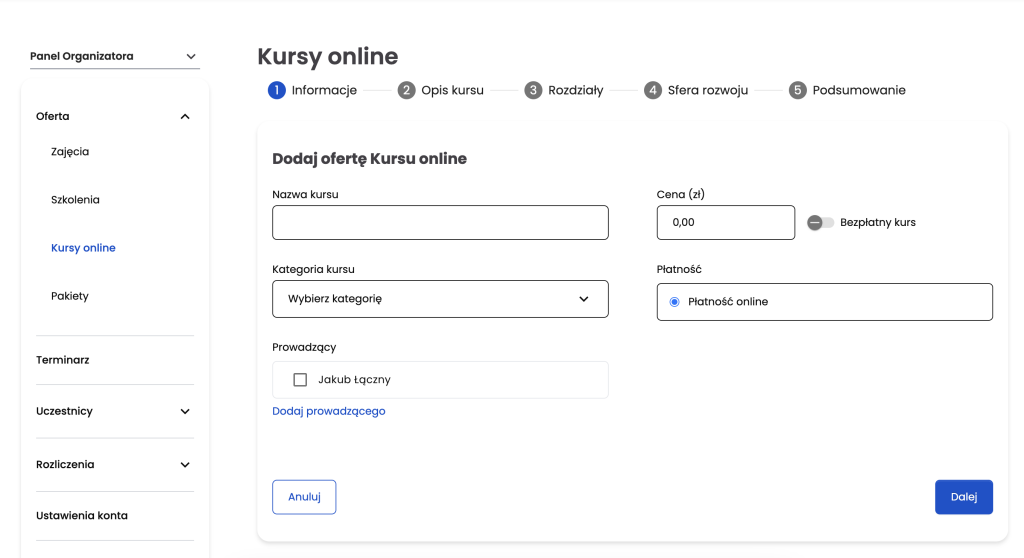
Task: Expand the Rozliczenia menu section
Action: 184,465
